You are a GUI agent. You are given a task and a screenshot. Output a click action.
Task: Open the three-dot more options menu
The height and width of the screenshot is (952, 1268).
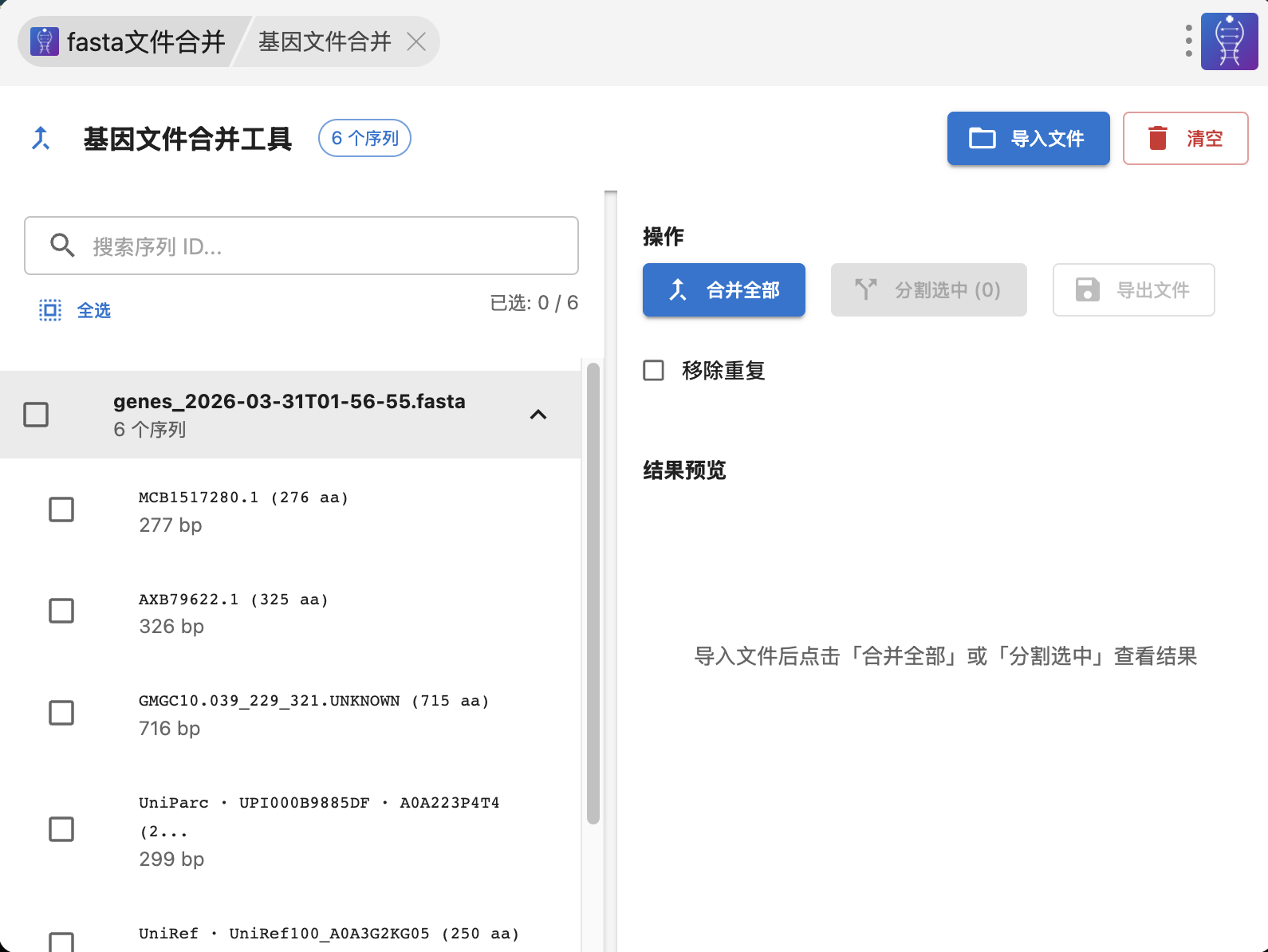[1188, 41]
